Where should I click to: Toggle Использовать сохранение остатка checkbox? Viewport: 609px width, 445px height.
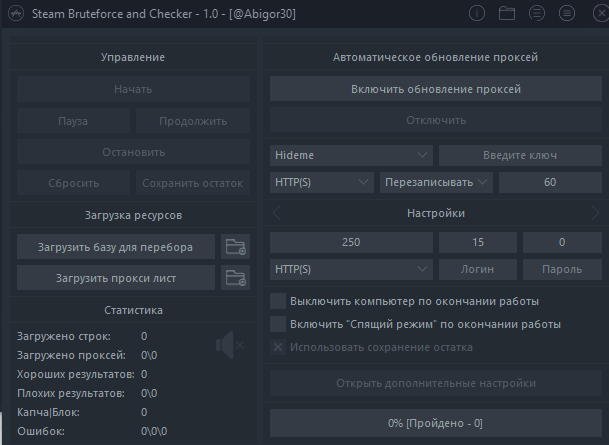click(278, 347)
